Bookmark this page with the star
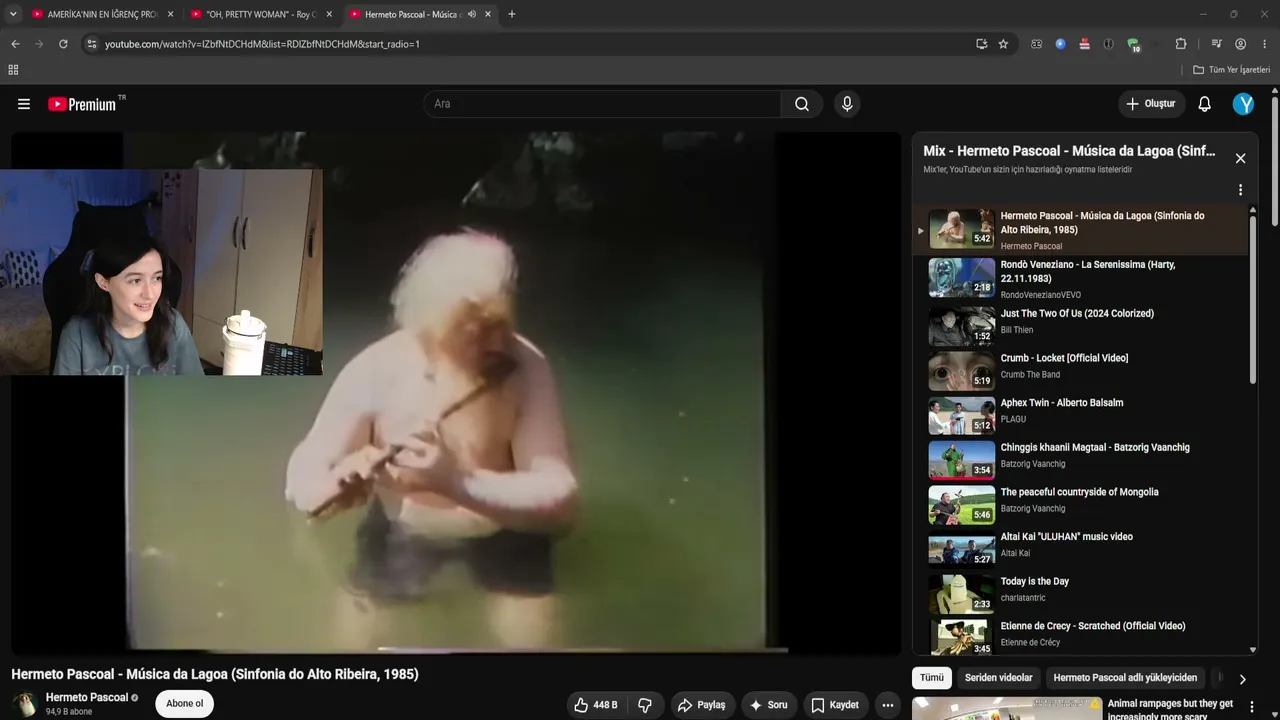 coord(1003,44)
